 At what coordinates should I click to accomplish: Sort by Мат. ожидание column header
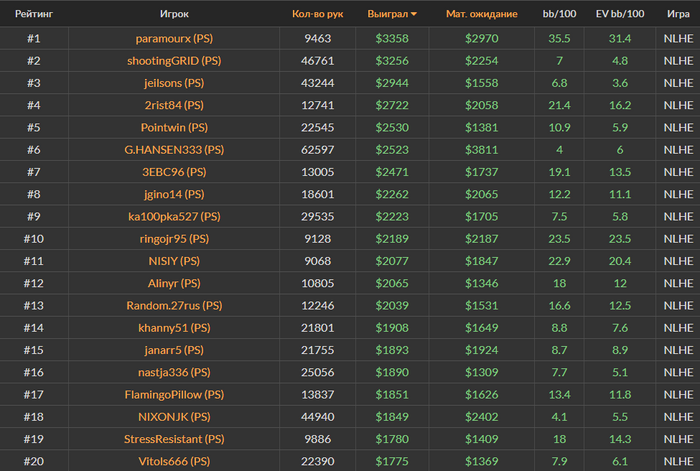click(481, 14)
